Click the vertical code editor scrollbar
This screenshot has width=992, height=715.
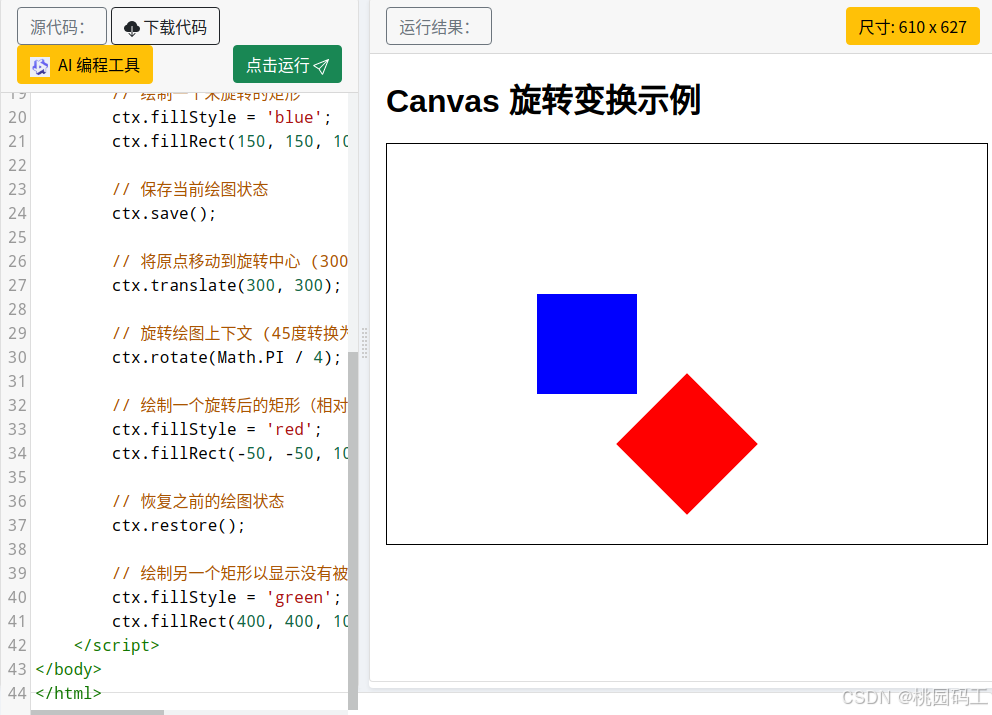click(352, 530)
